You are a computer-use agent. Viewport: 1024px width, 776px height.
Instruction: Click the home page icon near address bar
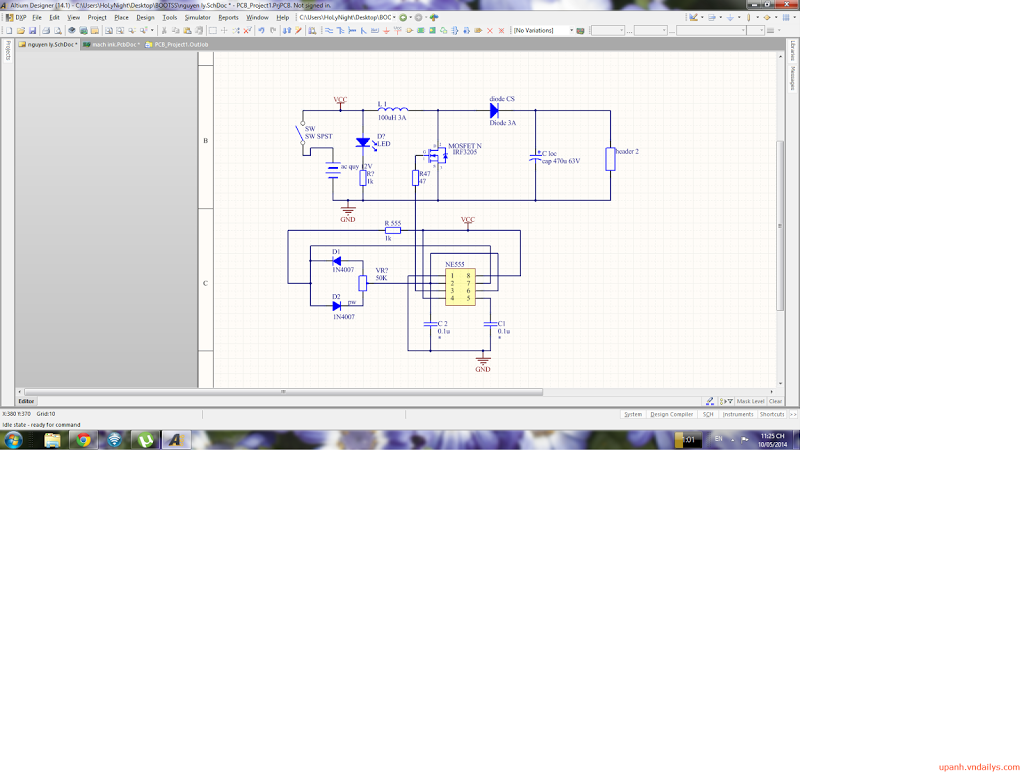(434, 18)
